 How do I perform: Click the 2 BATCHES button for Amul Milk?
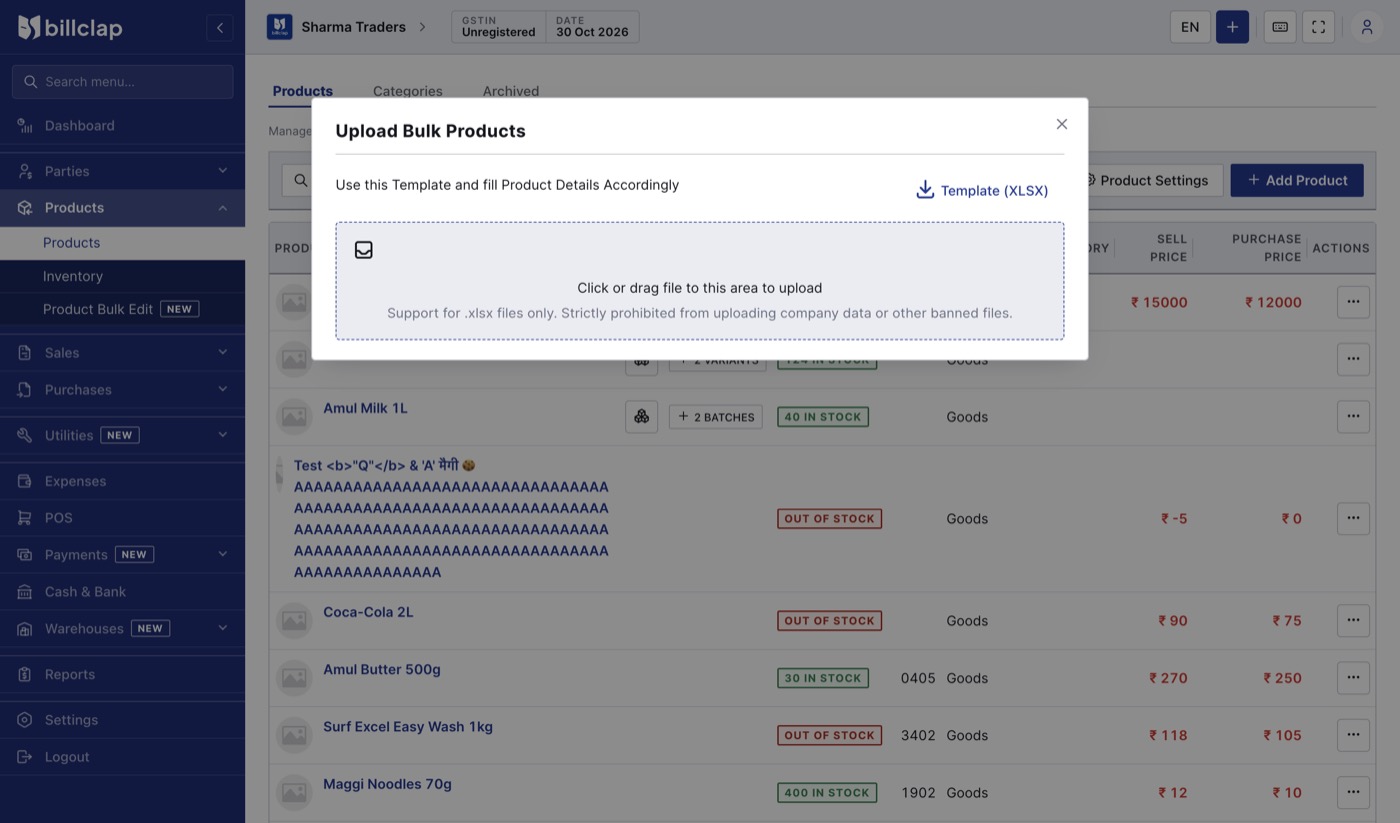pos(716,417)
